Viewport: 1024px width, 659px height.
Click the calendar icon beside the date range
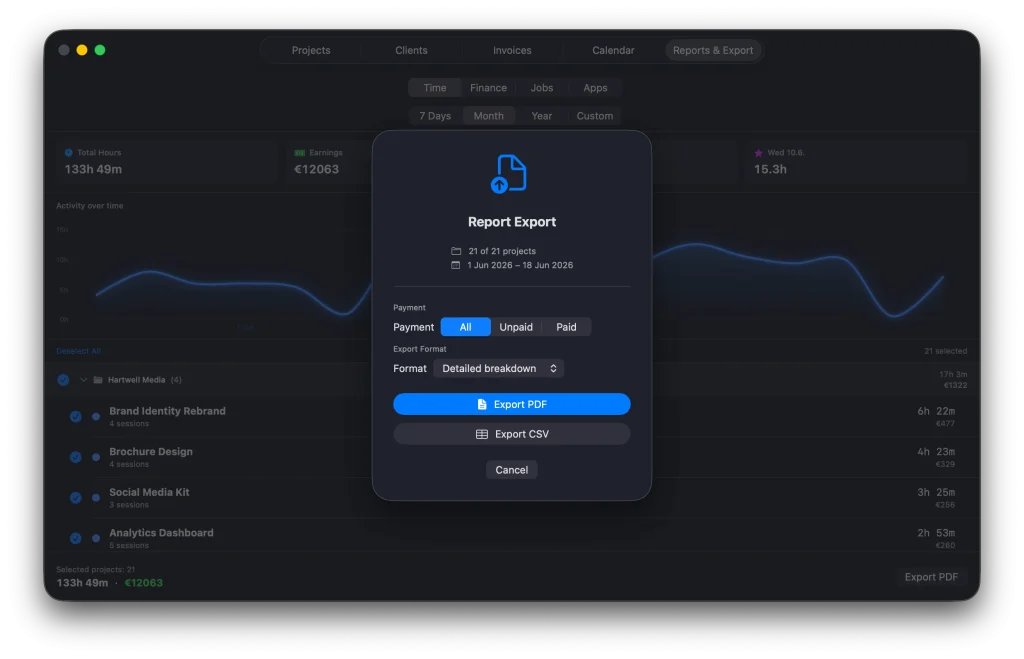pos(456,265)
